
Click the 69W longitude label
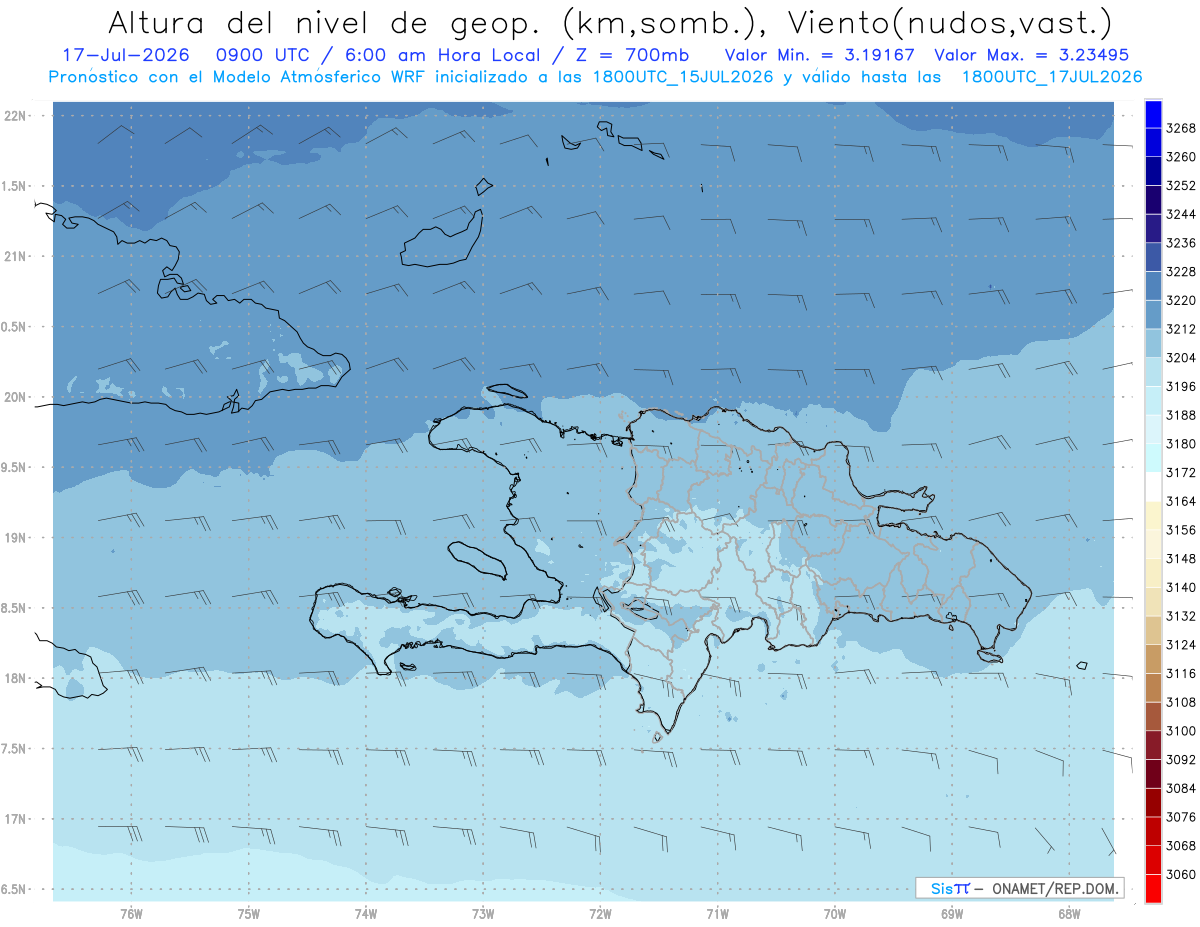pyautogui.click(x=952, y=913)
